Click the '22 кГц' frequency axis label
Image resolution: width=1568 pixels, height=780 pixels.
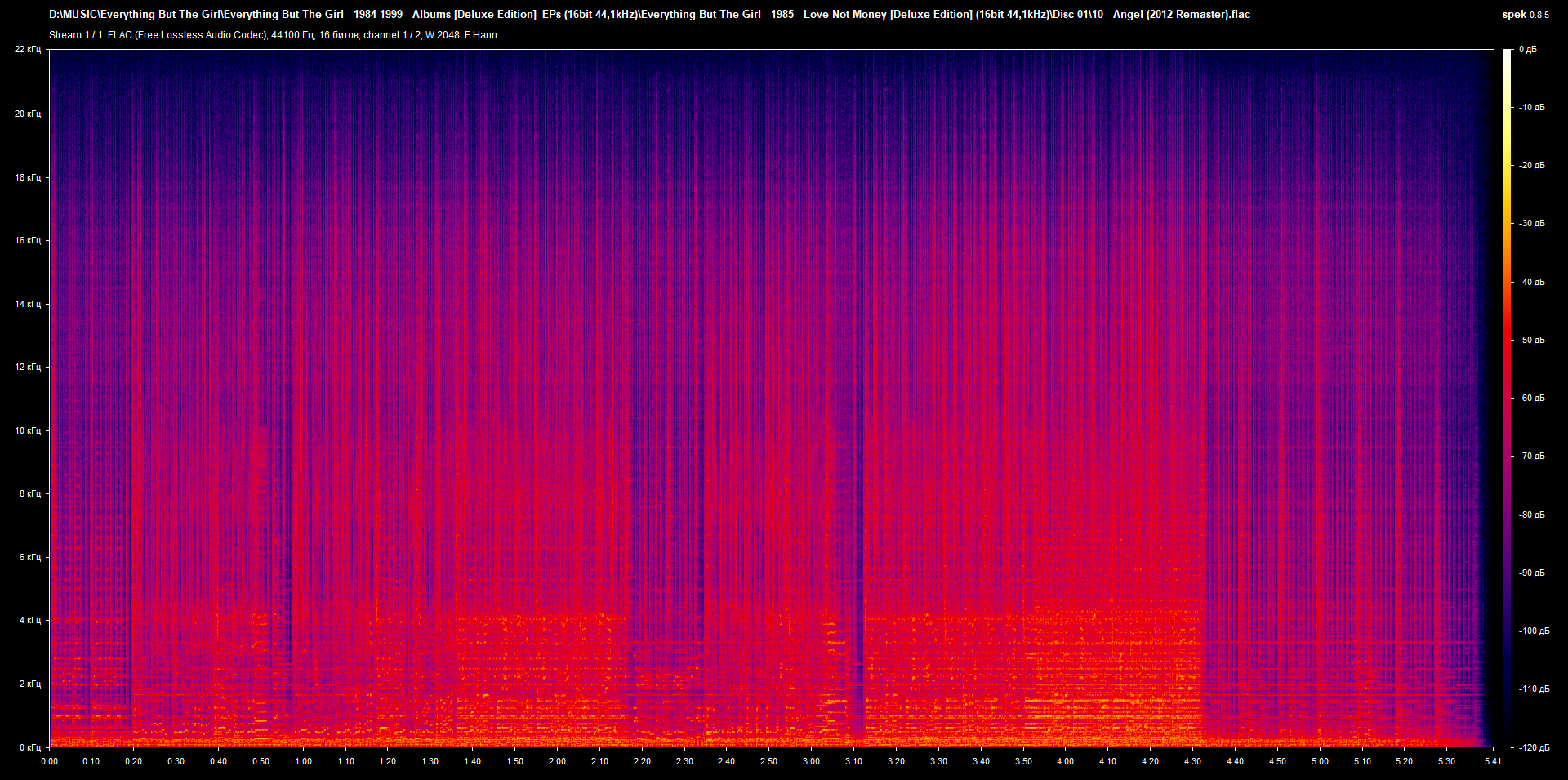(x=28, y=49)
